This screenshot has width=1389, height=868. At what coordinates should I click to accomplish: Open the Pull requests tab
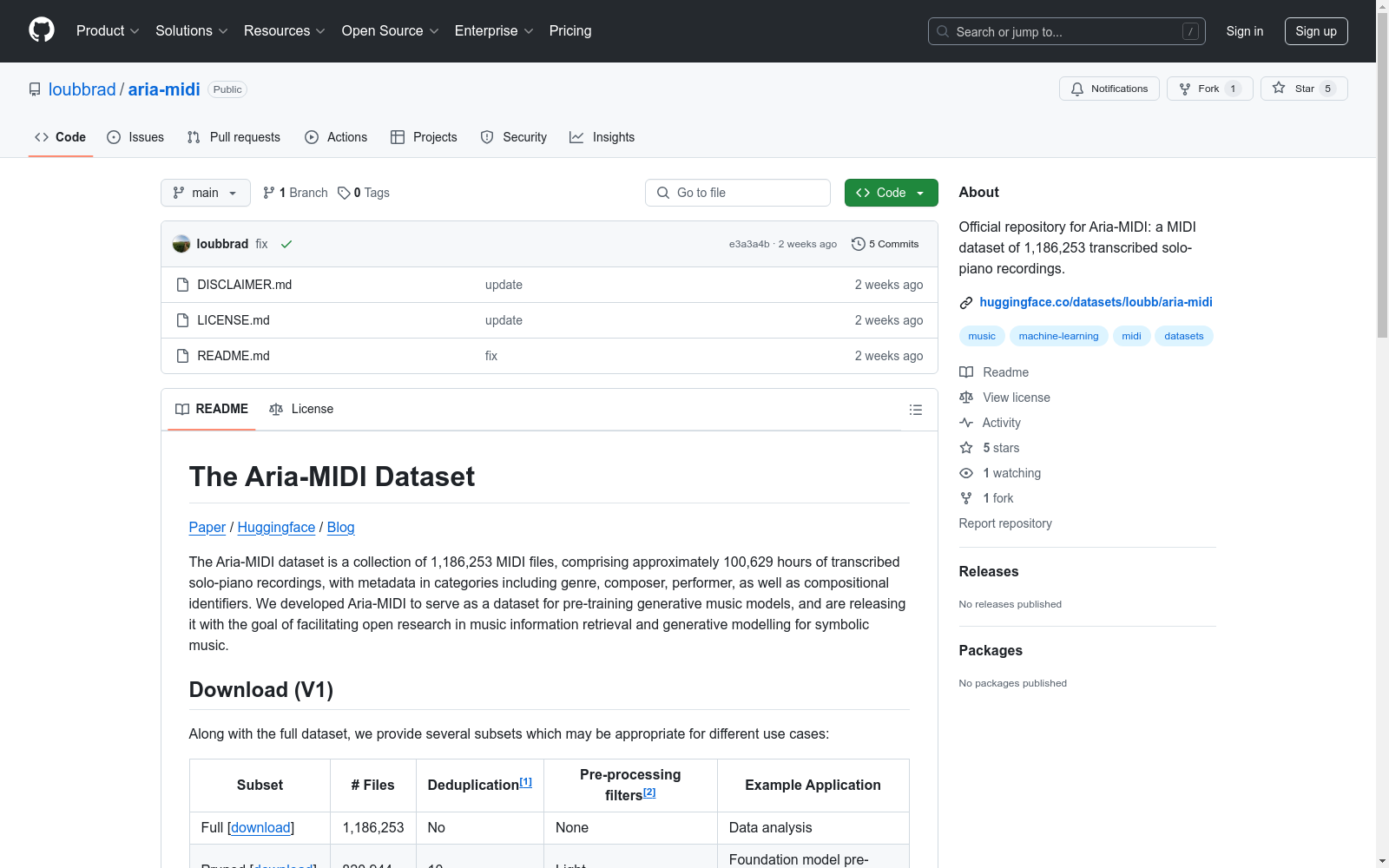click(x=234, y=137)
